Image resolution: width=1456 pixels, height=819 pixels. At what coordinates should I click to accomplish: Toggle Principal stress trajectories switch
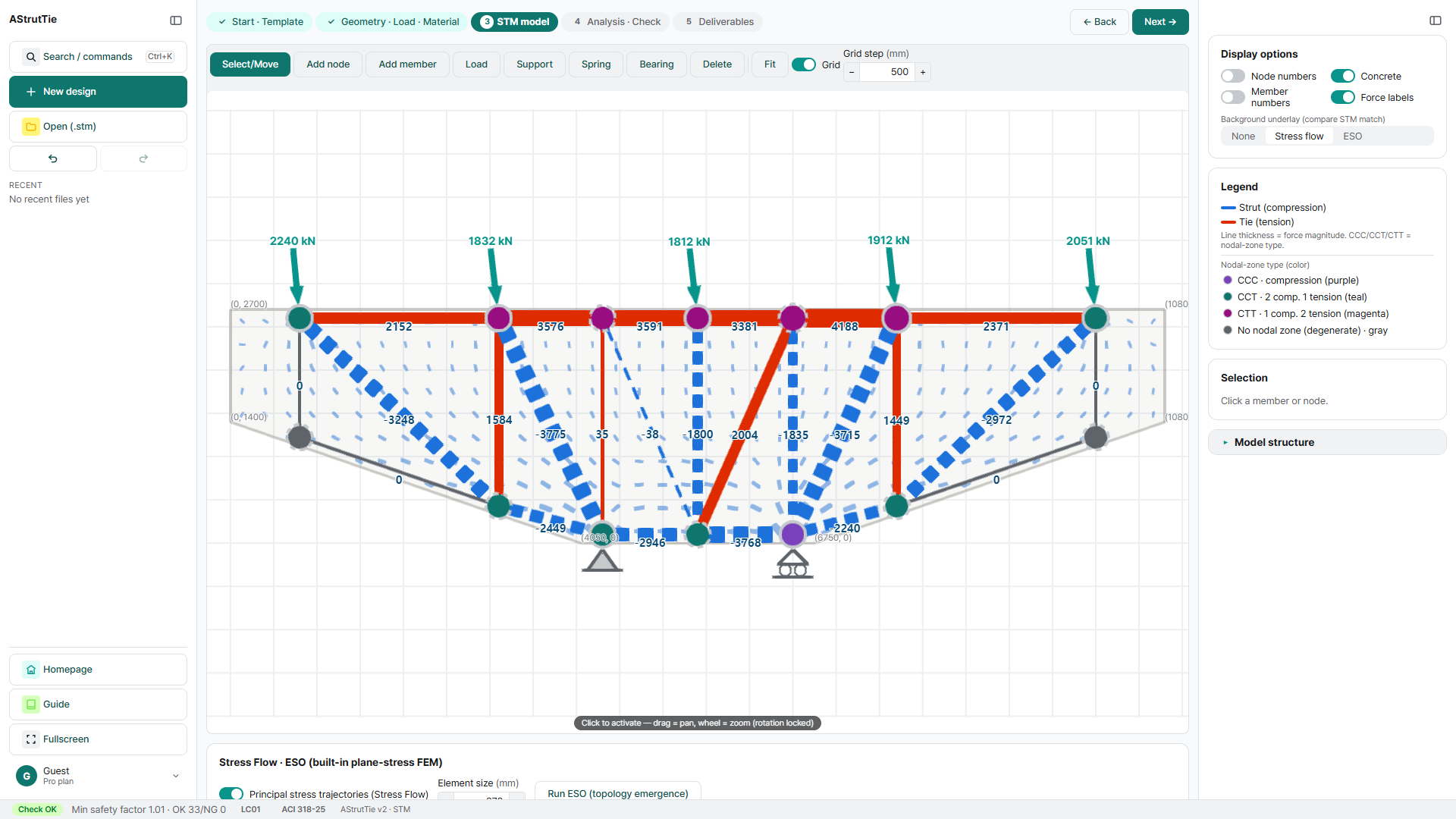(231, 793)
